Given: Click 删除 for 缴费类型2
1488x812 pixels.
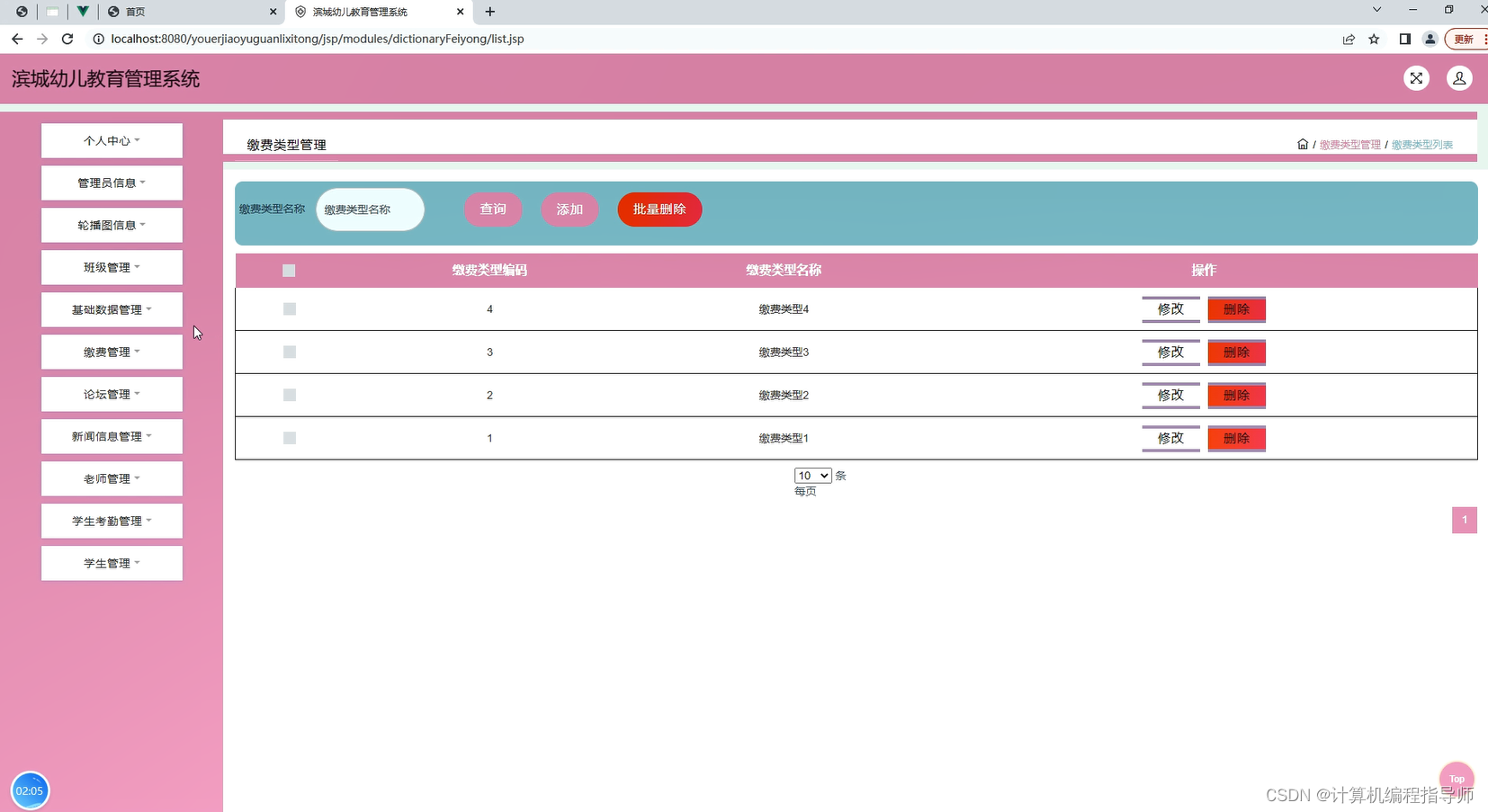Looking at the screenshot, I should tap(1237, 396).
